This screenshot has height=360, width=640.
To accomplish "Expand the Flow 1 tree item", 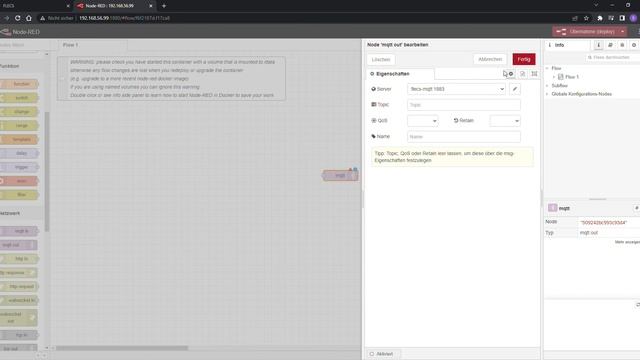I will [554, 77].
